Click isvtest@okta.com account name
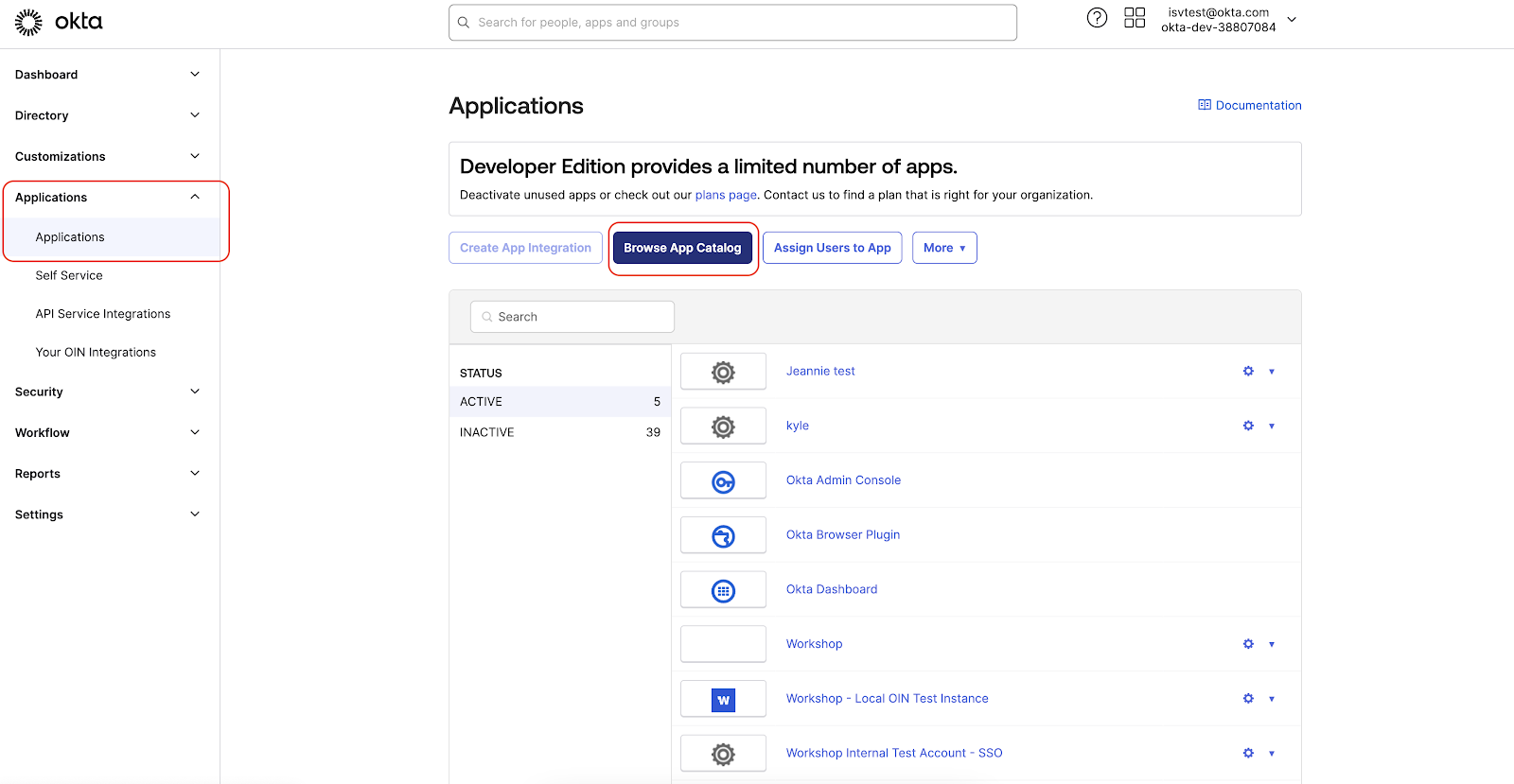This screenshot has height=784, width=1514. tap(1219, 12)
